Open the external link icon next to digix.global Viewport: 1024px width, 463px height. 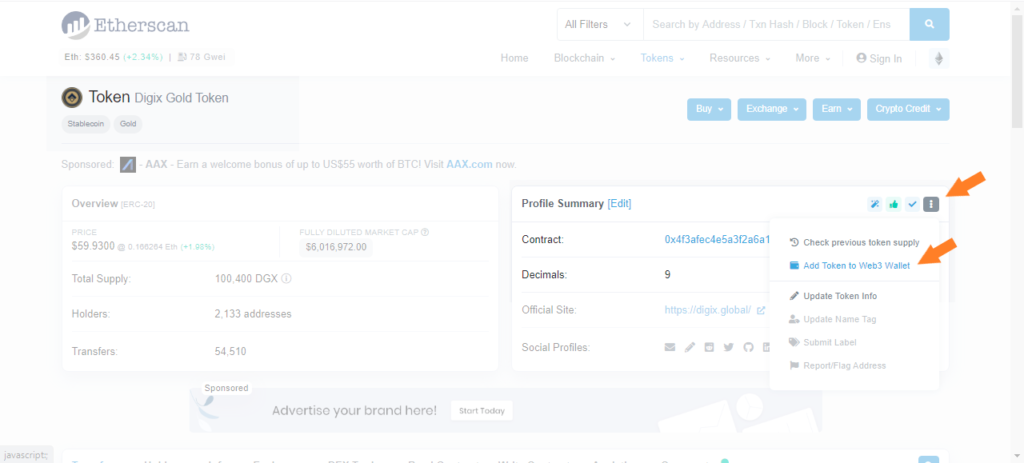761,311
